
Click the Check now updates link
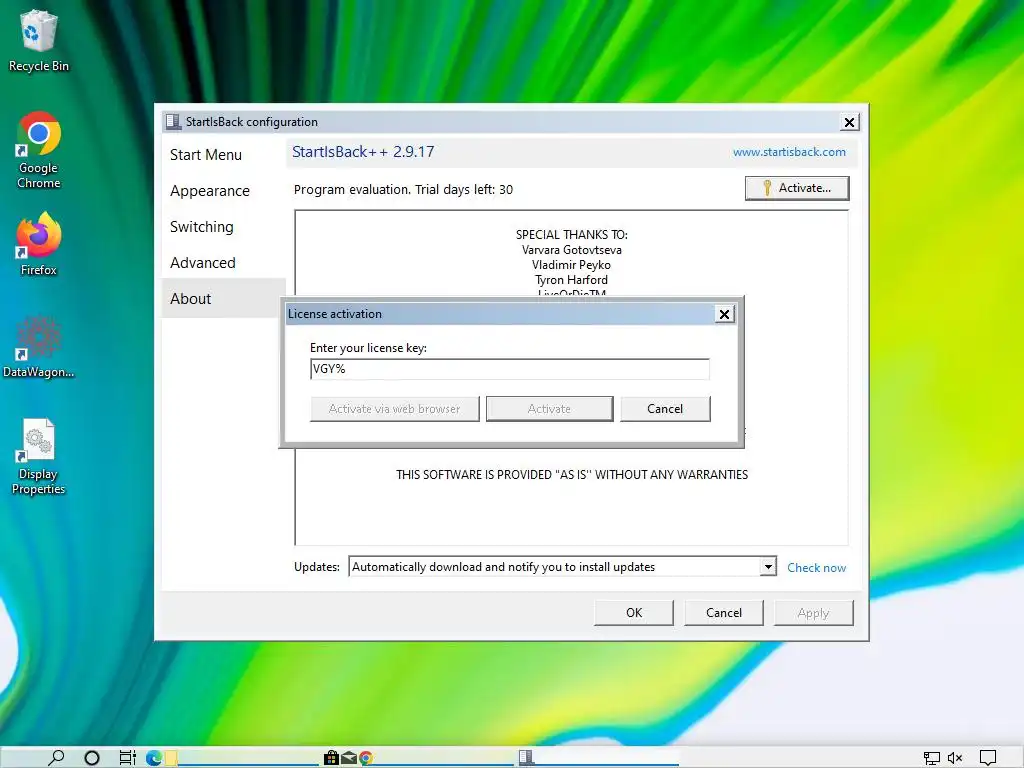pyautogui.click(x=816, y=568)
